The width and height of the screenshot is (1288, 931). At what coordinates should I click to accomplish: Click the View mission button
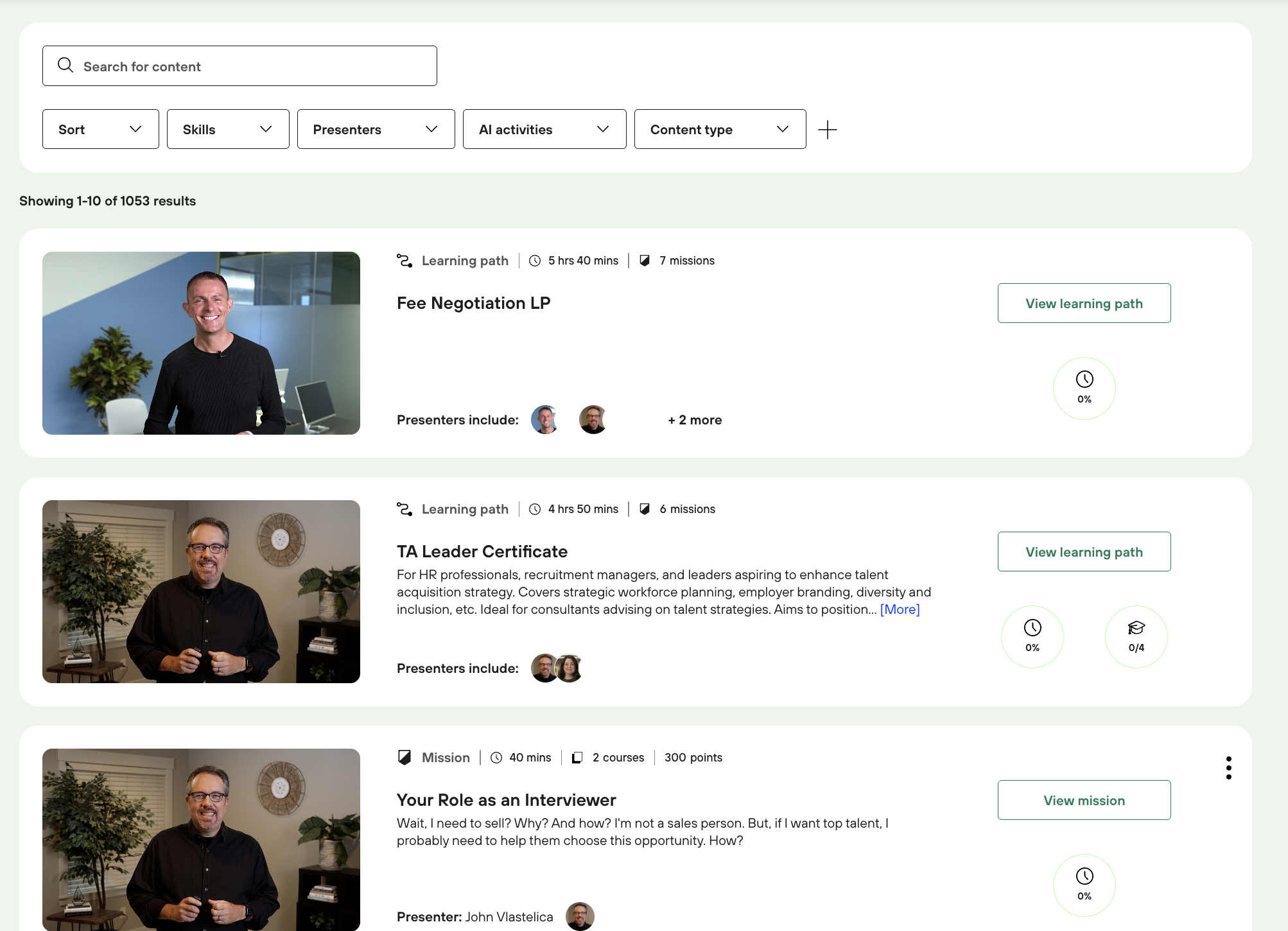coord(1084,800)
